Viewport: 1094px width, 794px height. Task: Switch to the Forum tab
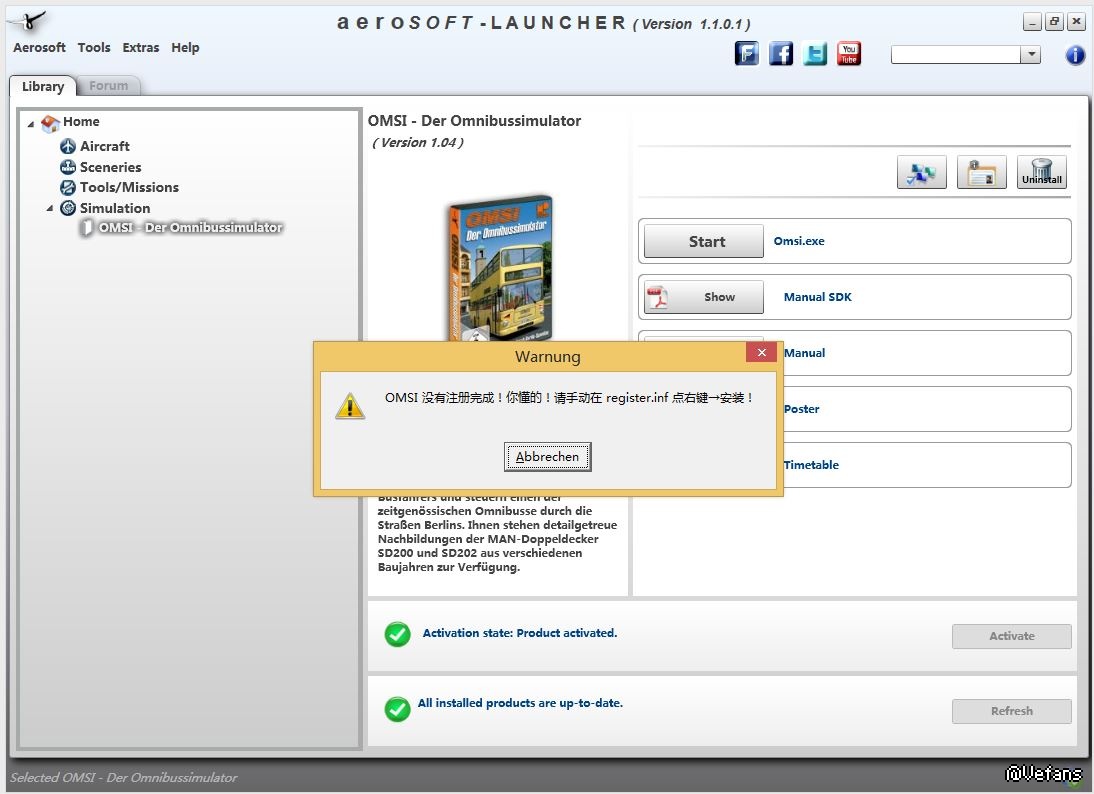(109, 86)
